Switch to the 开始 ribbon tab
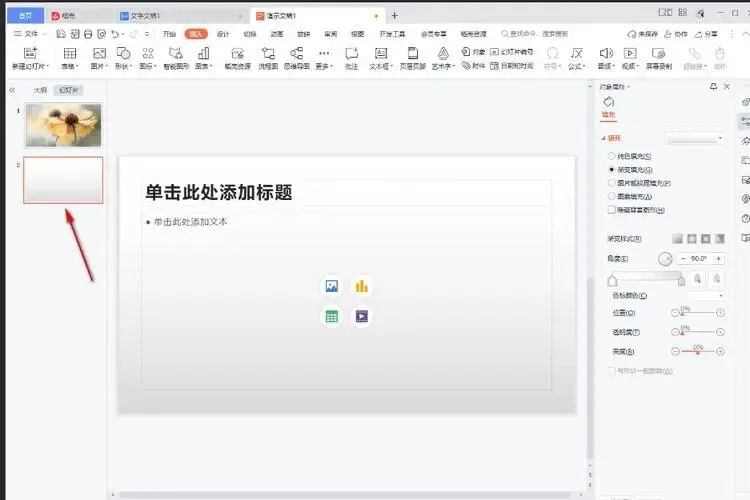The height and width of the screenshot is (500, 750). point(169,34)
